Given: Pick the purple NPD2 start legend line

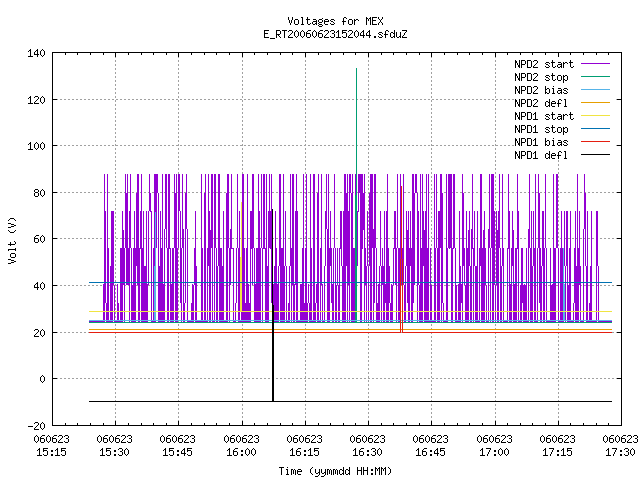Looking at the screenshot, I should tap(595, 64).
